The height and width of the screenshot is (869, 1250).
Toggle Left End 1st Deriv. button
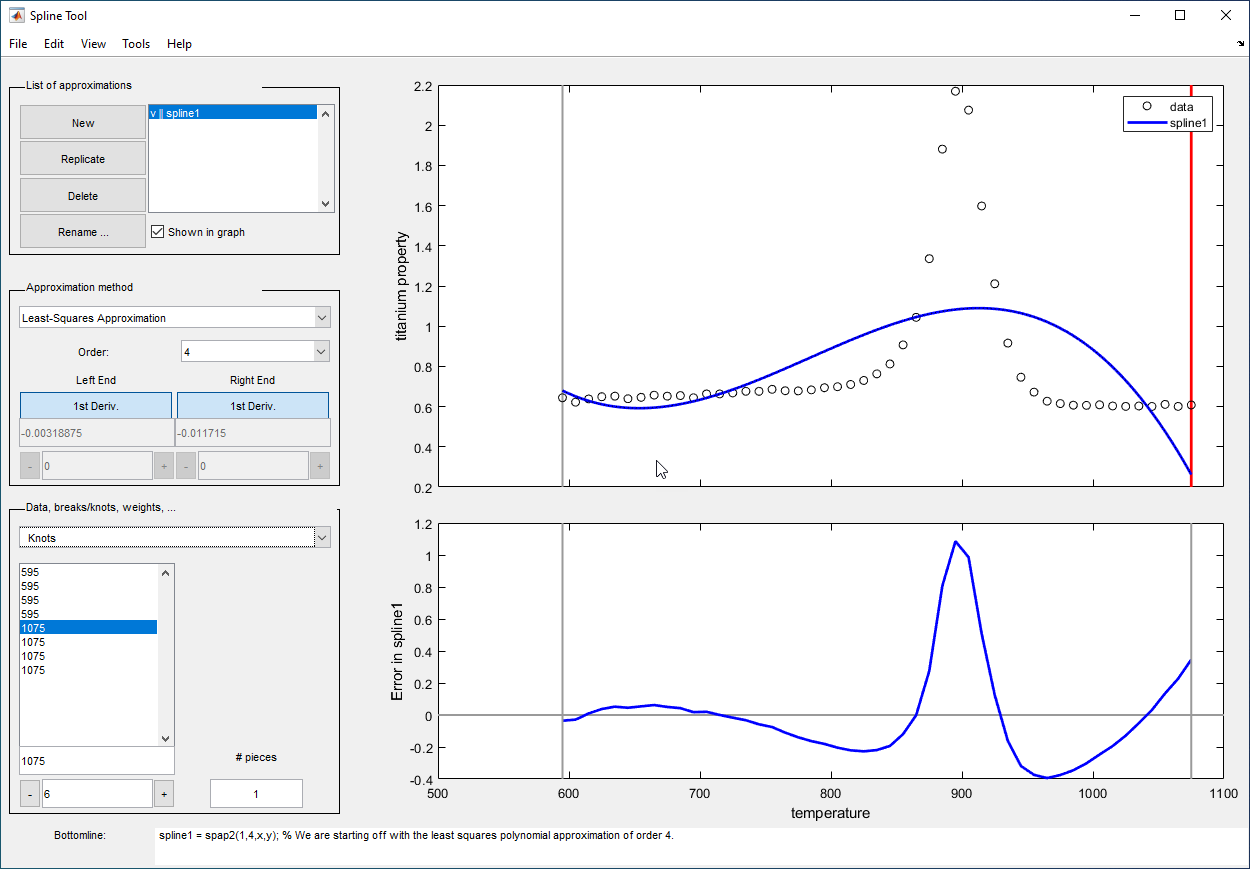96,406
